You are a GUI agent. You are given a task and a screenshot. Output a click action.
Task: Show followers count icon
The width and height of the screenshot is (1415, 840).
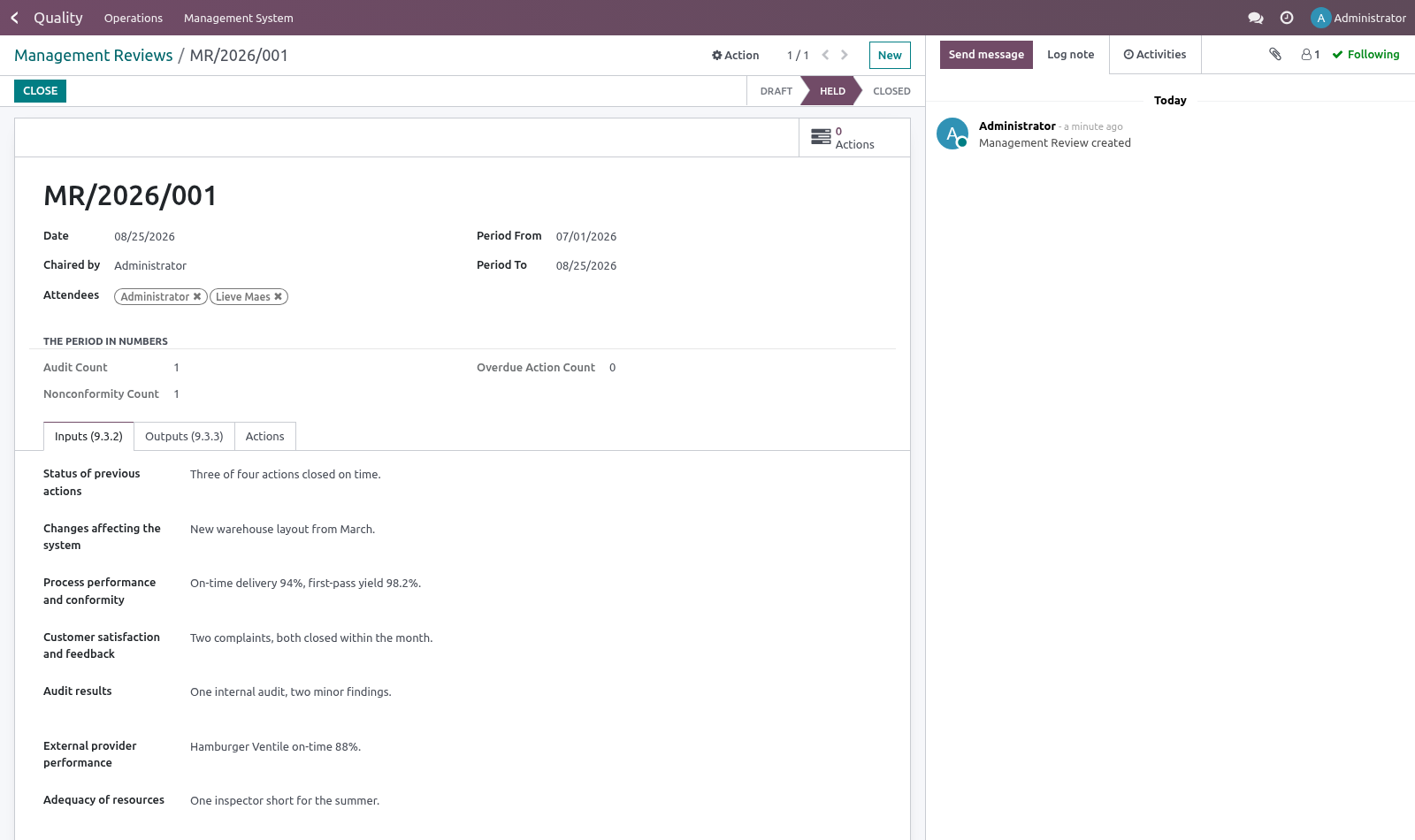(1311, 55)
